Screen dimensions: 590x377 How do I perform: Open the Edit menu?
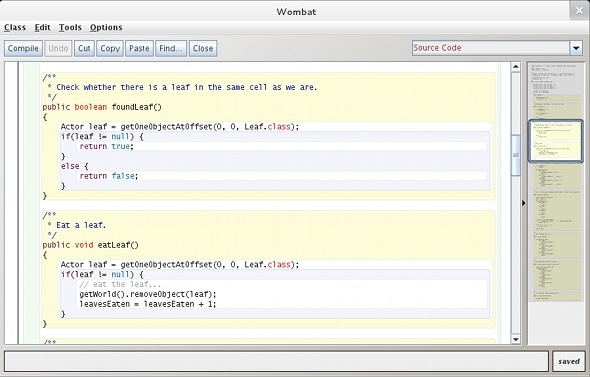[x=43, y=27]
